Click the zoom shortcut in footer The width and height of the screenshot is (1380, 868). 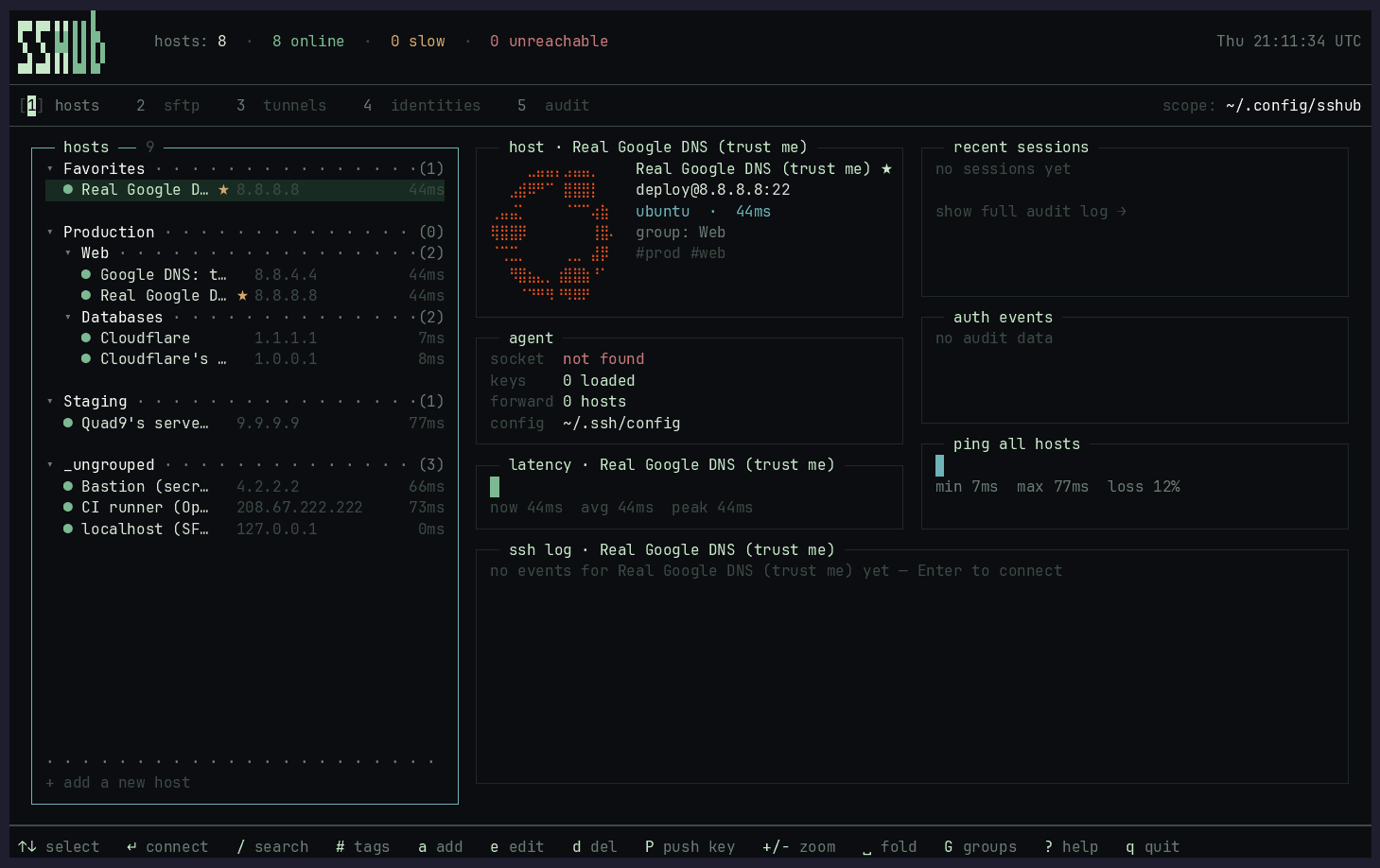coord(799,847)
